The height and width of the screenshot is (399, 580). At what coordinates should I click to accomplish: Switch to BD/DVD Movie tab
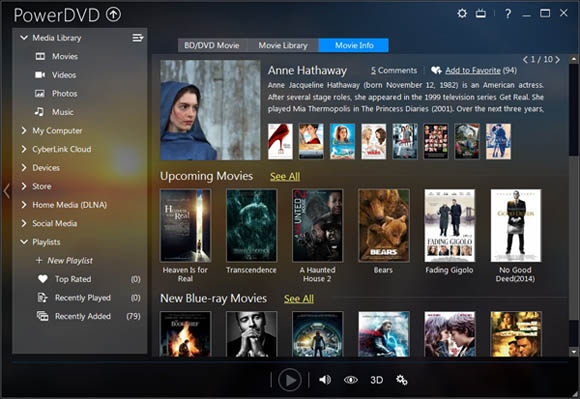coord(212,45)
